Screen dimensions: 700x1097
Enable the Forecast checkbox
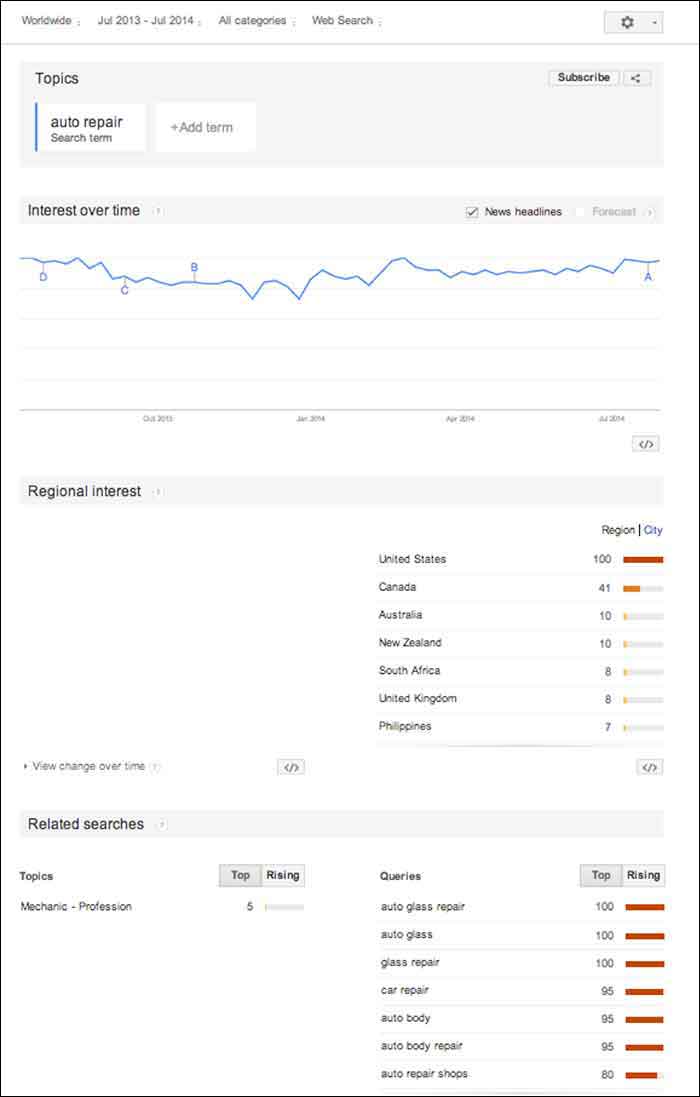[x=580, y=212]
